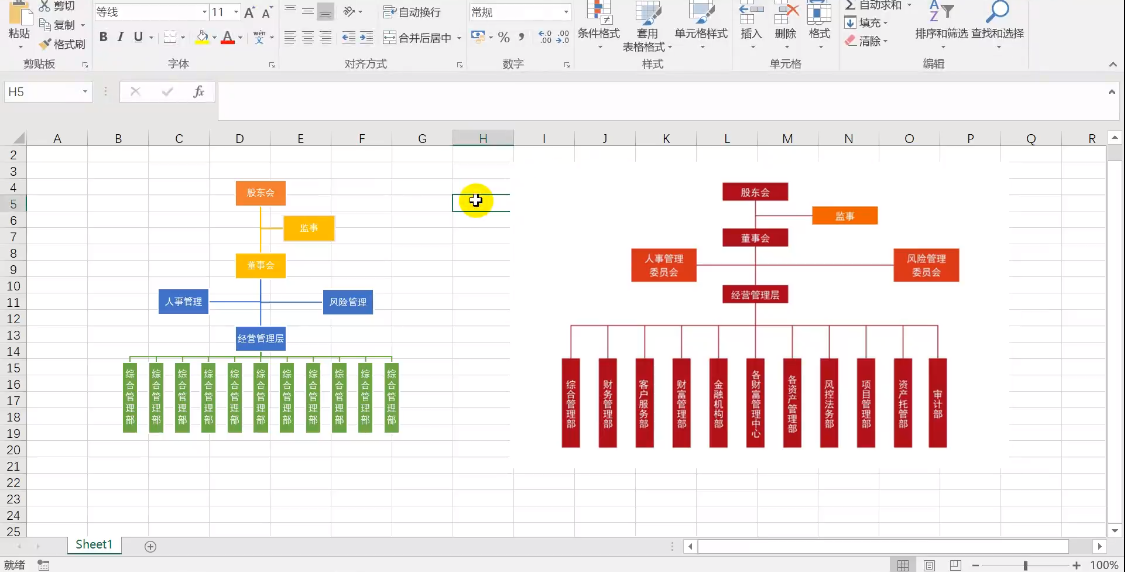Click Delete cells (删除)
This screenshot has width=1125, height=572.
pyautogui.click(x=786, y=25)
